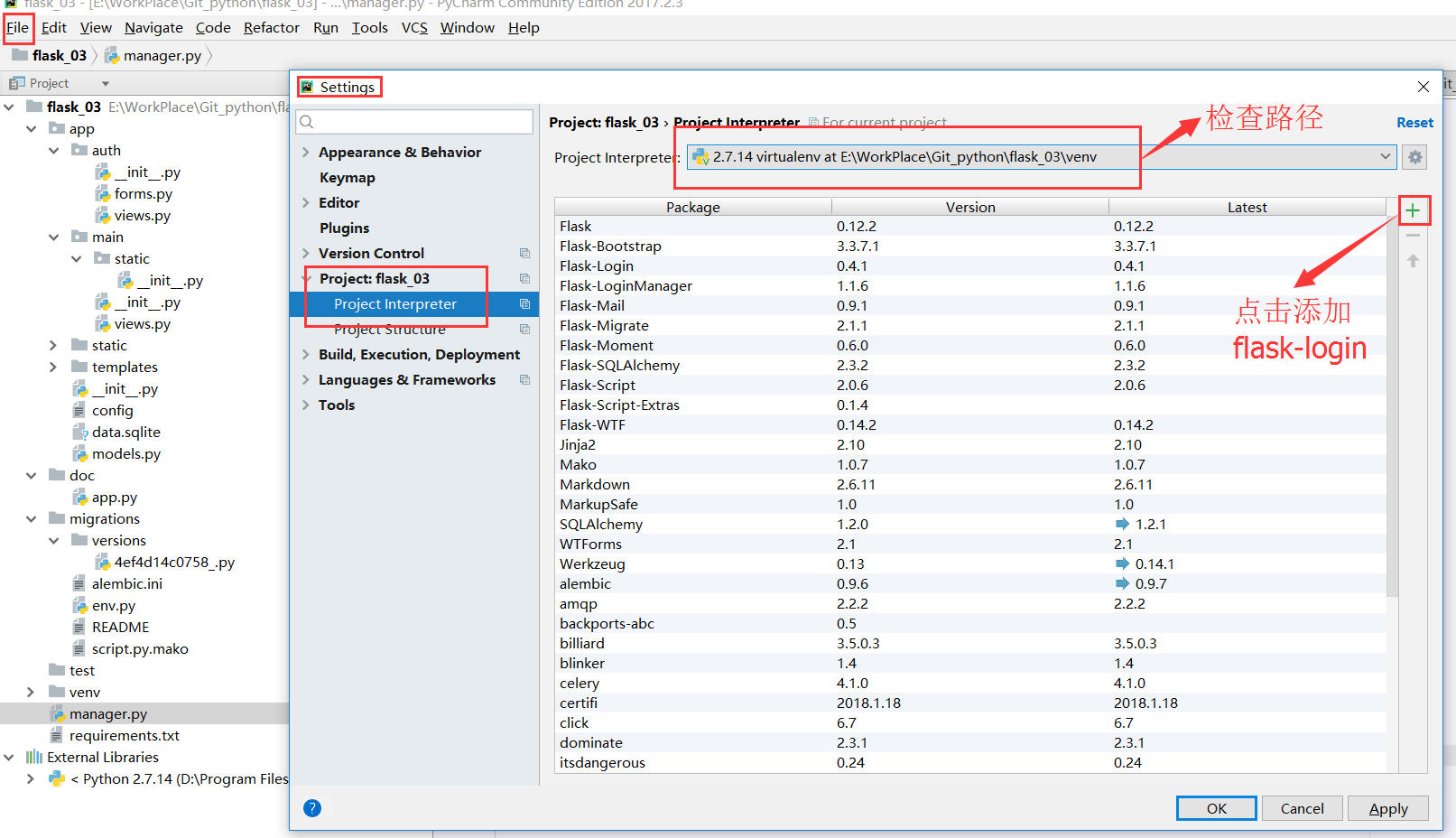Click the venv folder icon
1456x838 pixels.
pos(57,692)
